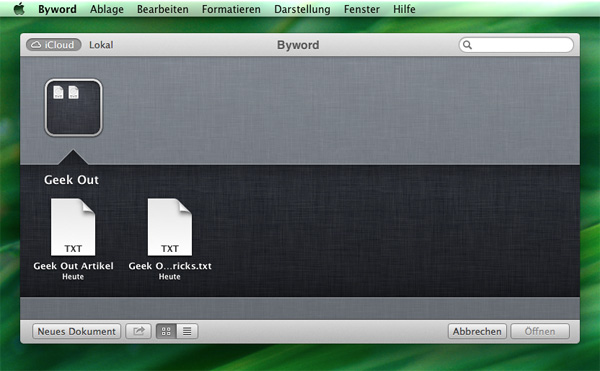Select the Geek Out Artikel TXT file icon

[73, 227]
